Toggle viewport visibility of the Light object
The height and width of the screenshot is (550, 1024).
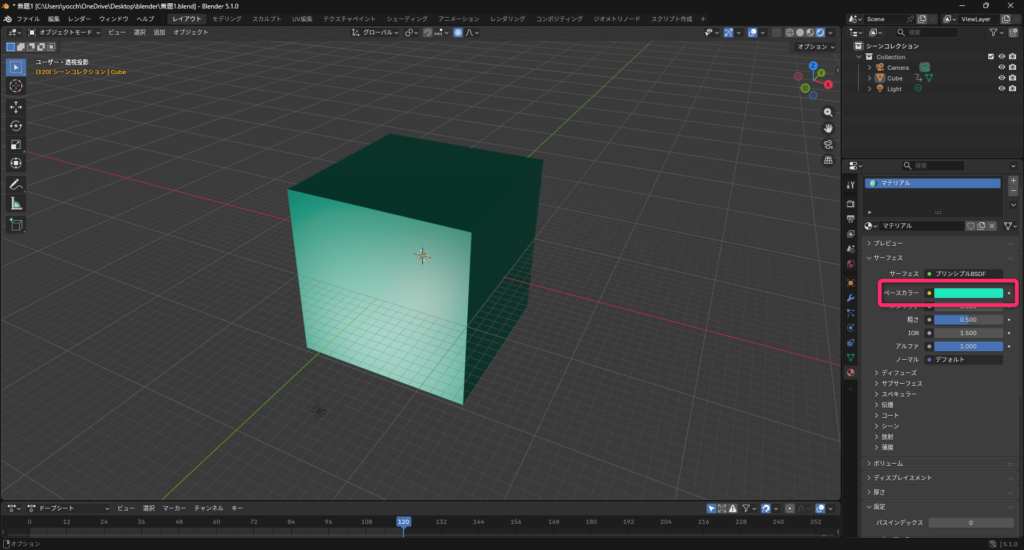click(1001, 89)
